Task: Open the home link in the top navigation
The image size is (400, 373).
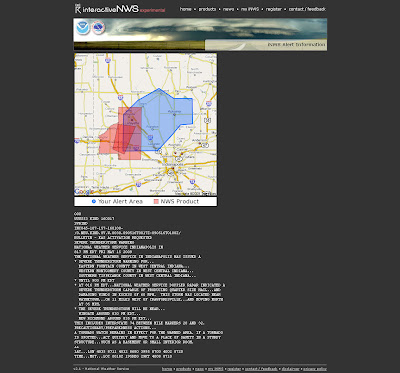Action: click(186, 9)
